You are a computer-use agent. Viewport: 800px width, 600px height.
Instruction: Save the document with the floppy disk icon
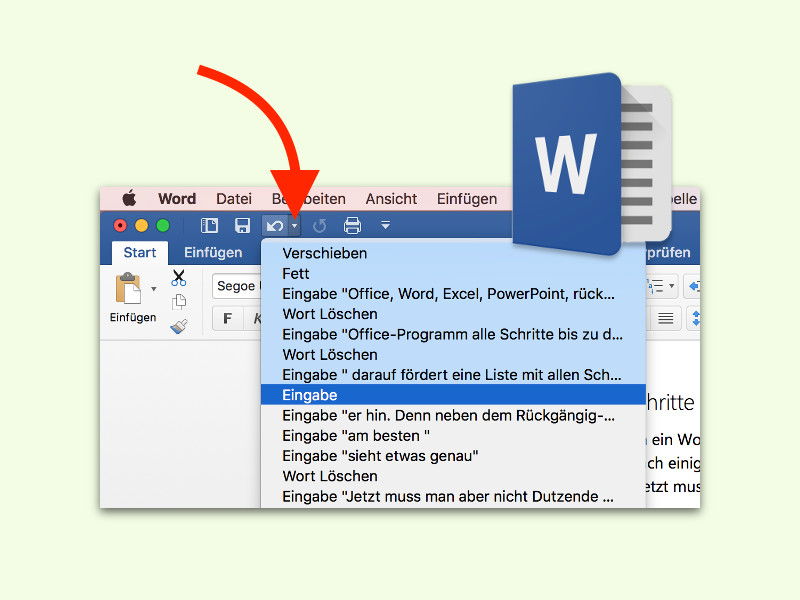tap(242, 225)
